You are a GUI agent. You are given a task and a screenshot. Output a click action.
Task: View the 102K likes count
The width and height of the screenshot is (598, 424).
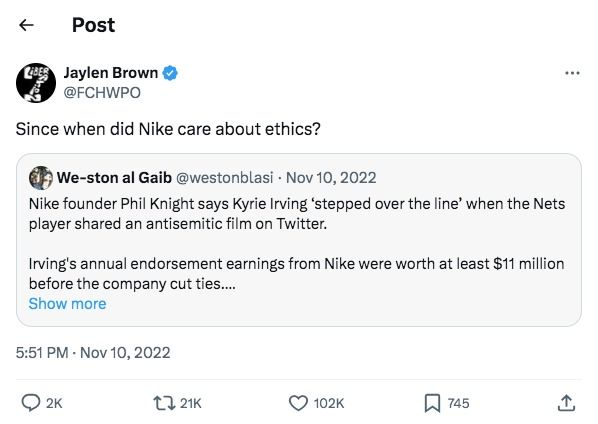point(329,403)
